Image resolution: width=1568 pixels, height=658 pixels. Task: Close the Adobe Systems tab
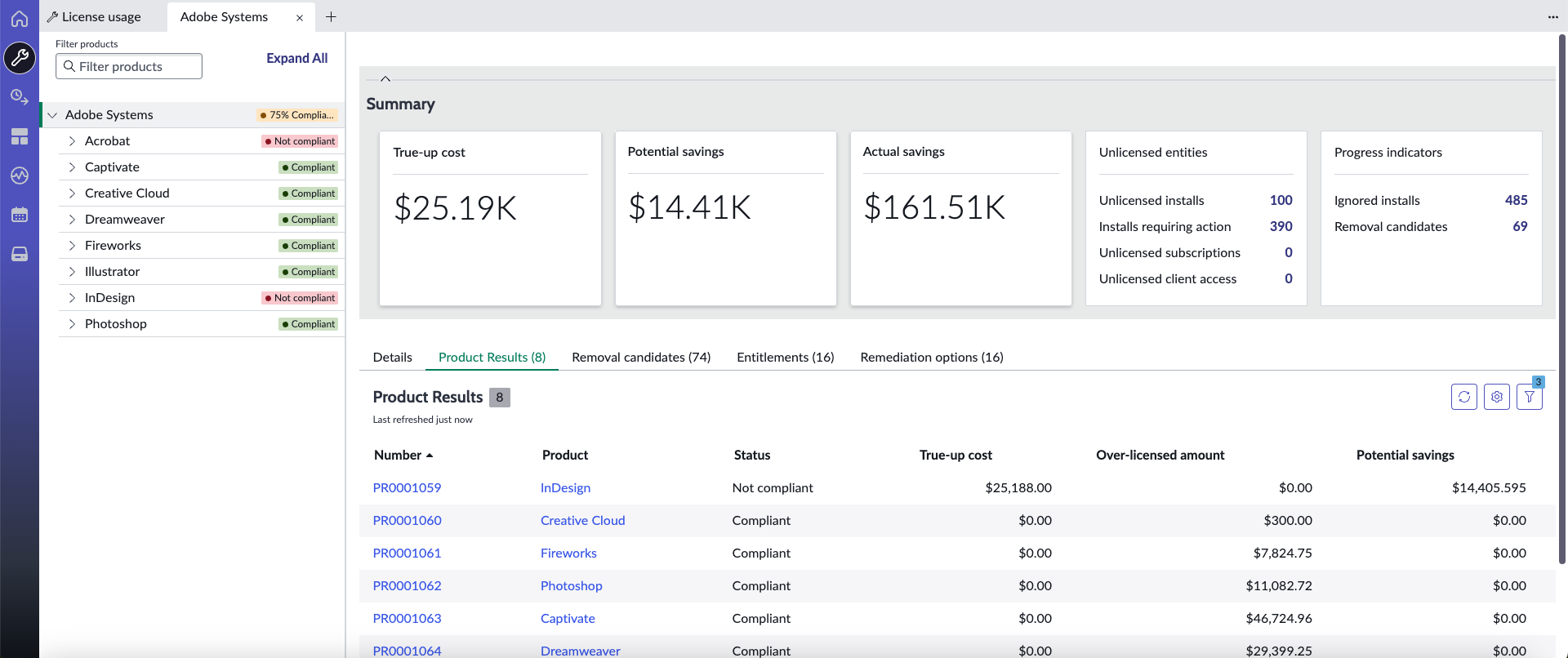click(x=300, y=17)
